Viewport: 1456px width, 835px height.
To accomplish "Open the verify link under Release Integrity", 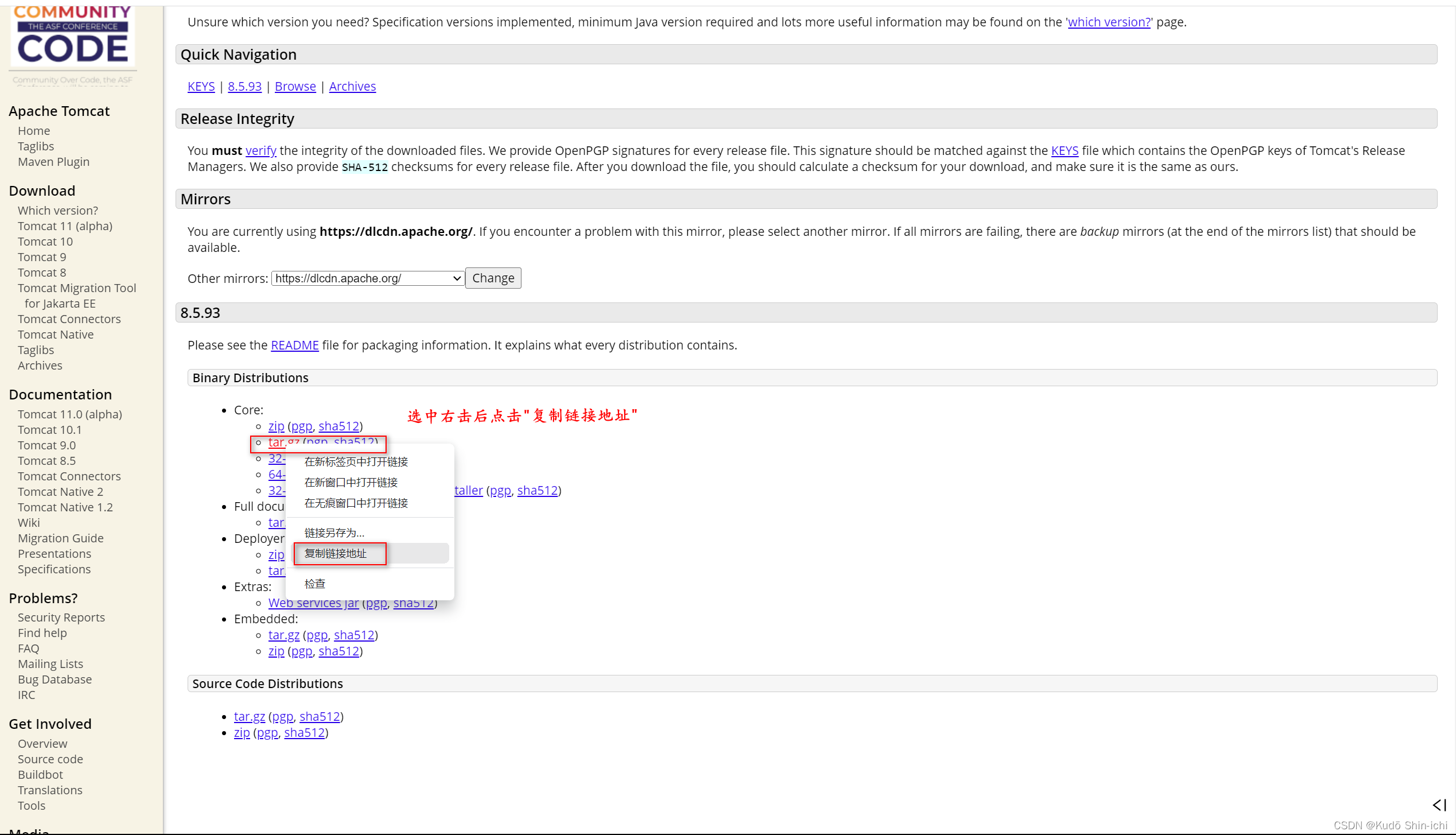I will (261, 151).
